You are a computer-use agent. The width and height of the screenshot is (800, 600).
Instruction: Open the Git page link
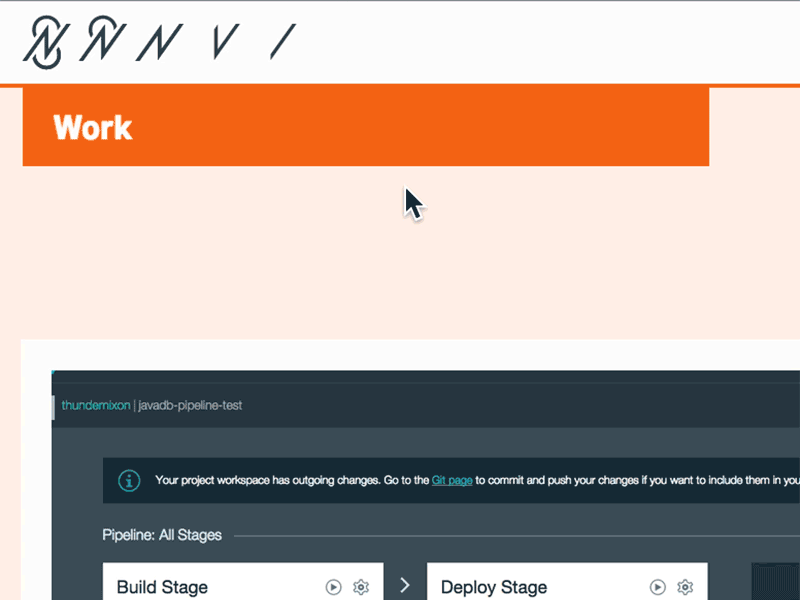451,480
